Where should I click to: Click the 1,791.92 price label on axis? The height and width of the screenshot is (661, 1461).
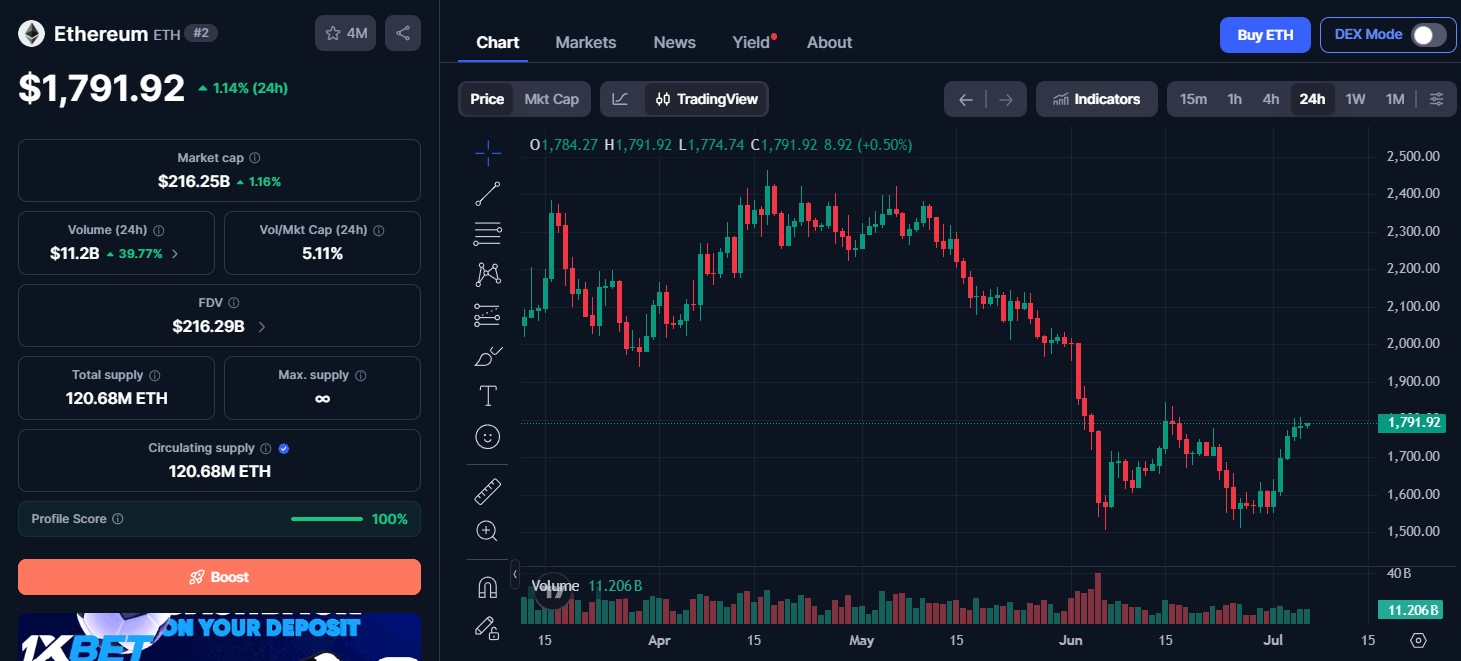[1411, 422]
